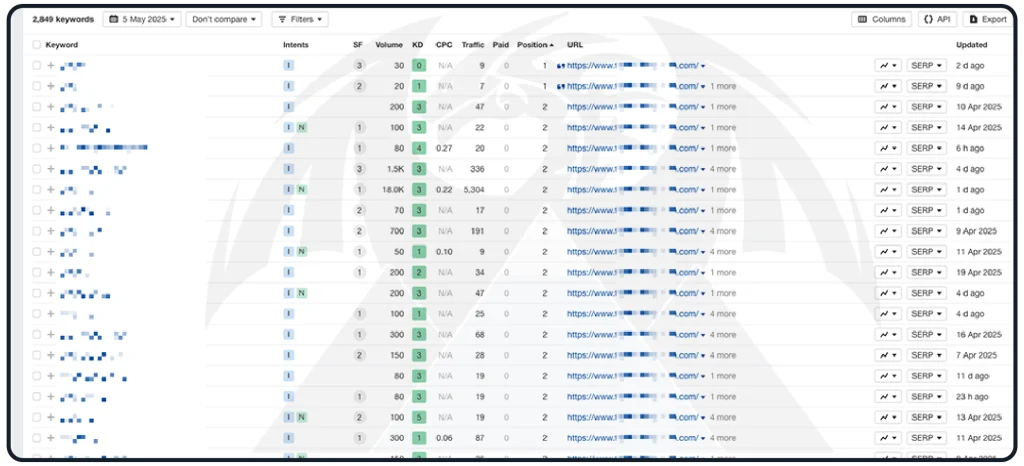The image size is (1024, 466).
Task: Toggle the select-all checkbox beside Keyword header
Action: coord(37,45)
